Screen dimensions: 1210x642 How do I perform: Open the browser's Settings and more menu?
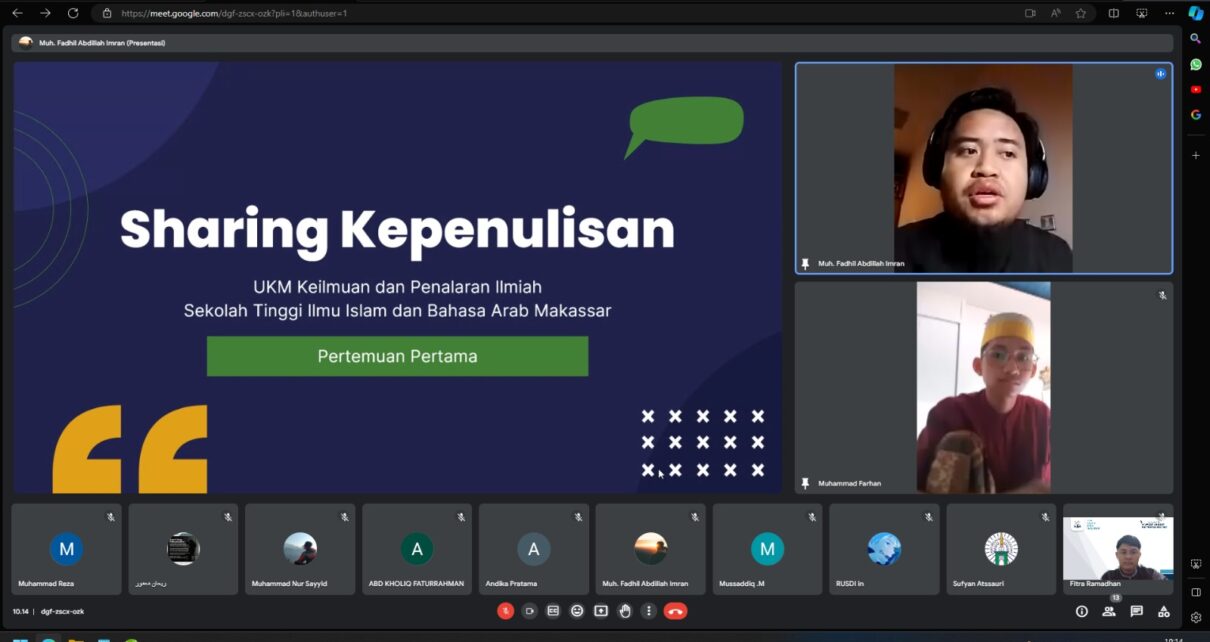[1169, 13]
